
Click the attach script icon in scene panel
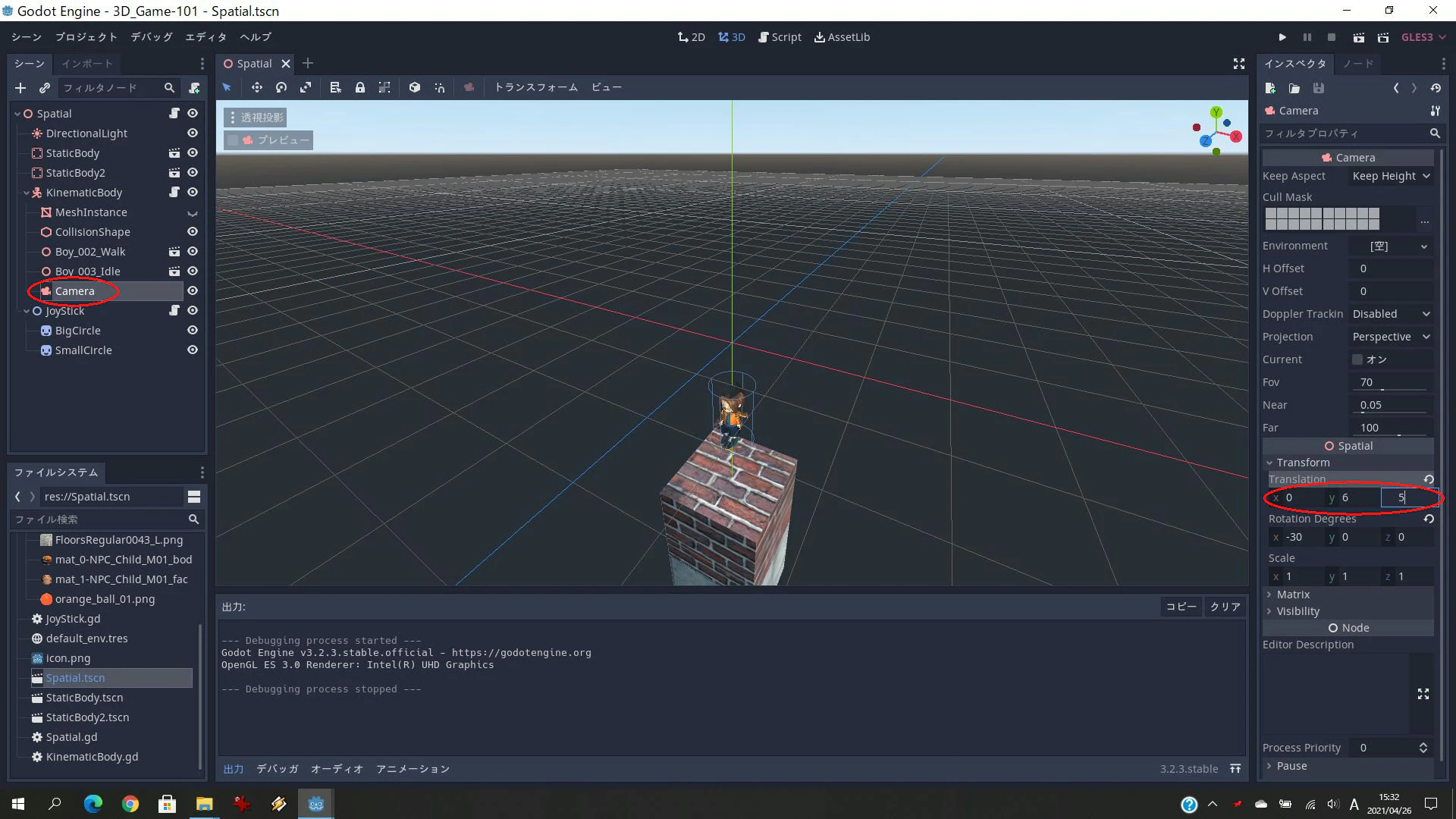[195, 88]
